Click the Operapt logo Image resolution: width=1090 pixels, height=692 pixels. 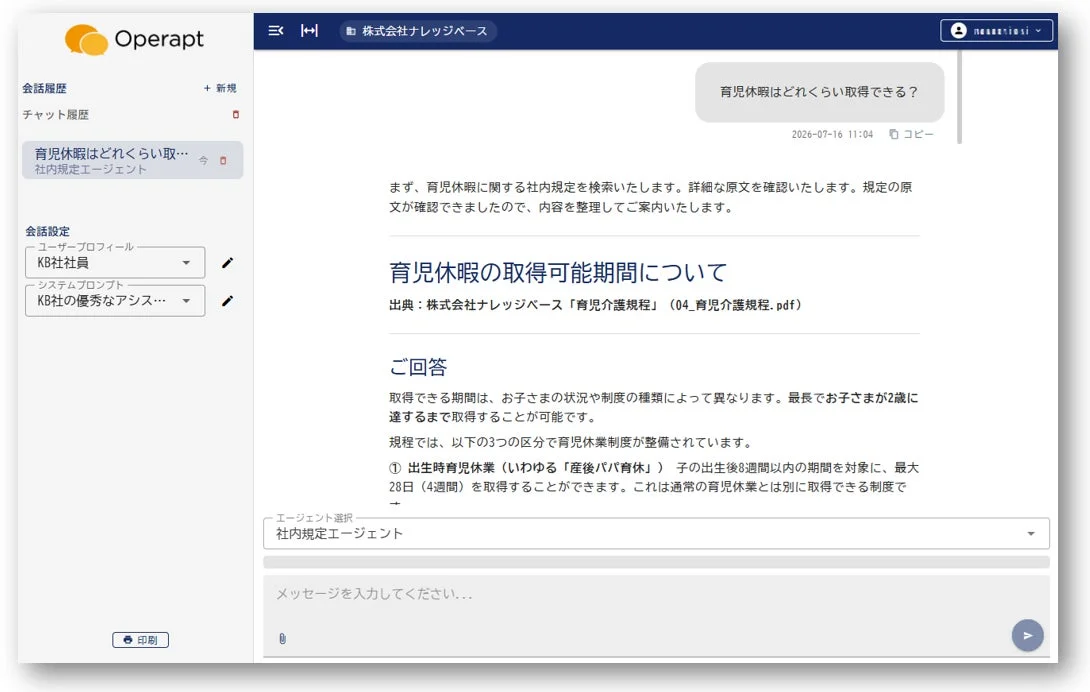[x=134, y=39]
